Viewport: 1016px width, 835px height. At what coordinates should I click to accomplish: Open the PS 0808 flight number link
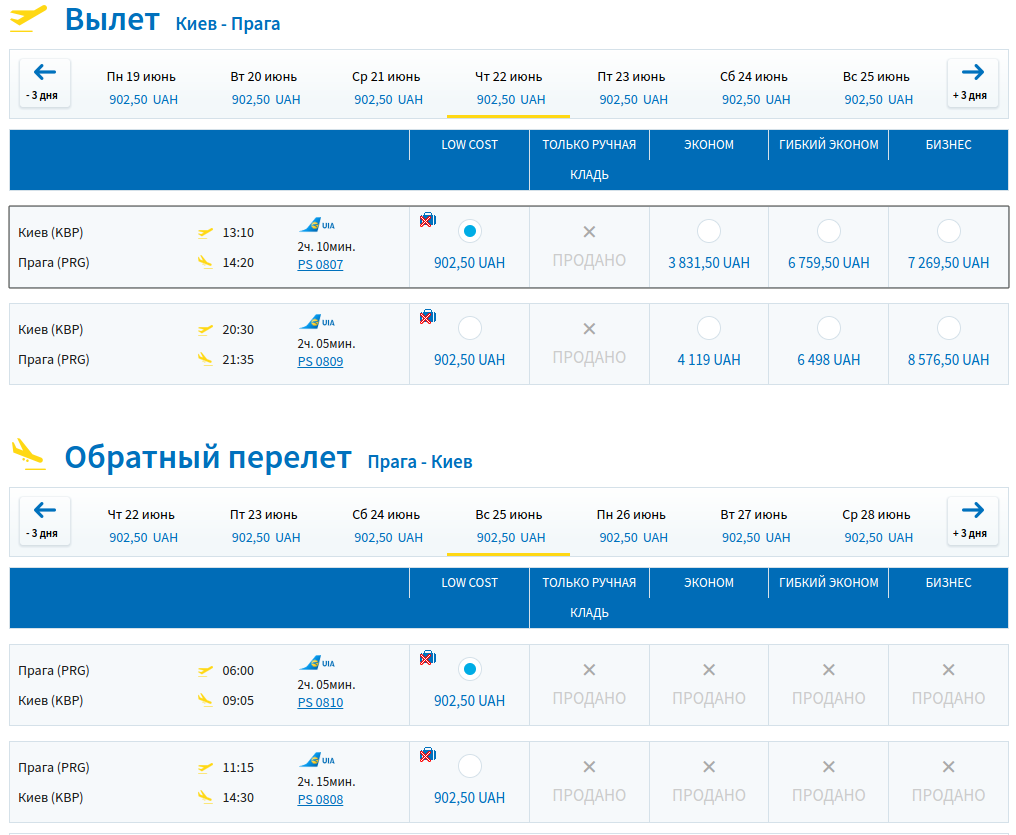click(x=320, y=800)
